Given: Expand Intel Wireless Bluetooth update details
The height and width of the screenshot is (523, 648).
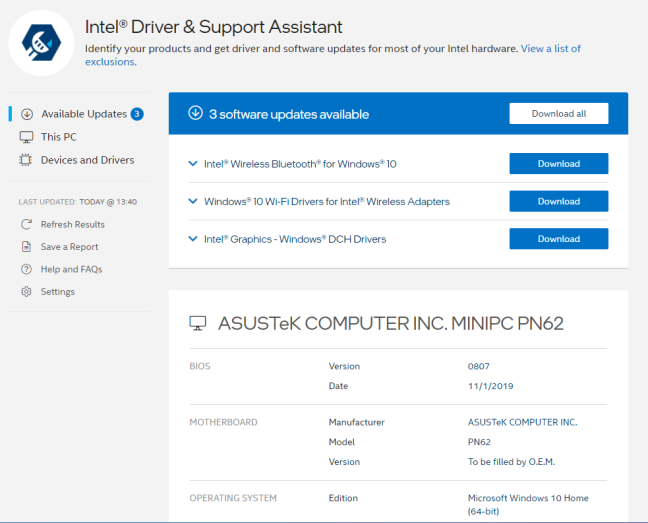Looking at the screenshot, I should point(193,164).
